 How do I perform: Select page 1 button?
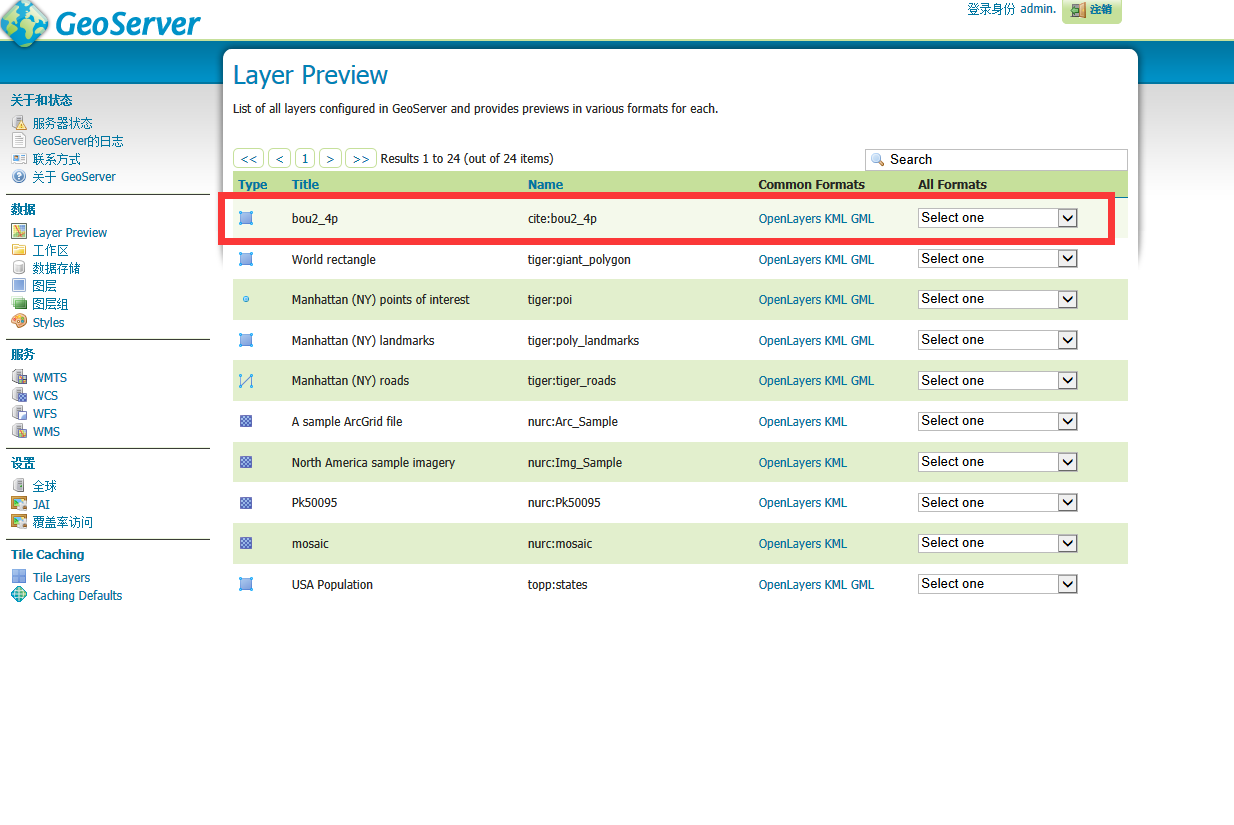coord(305,158)
